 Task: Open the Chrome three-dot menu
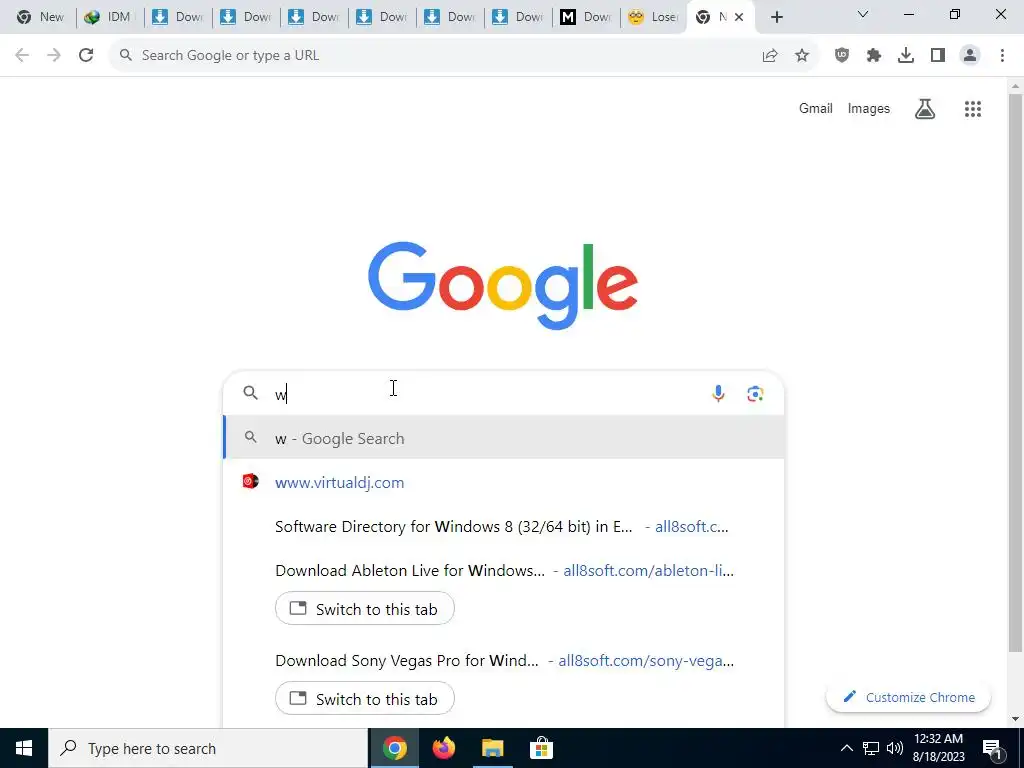(1002, 56)
